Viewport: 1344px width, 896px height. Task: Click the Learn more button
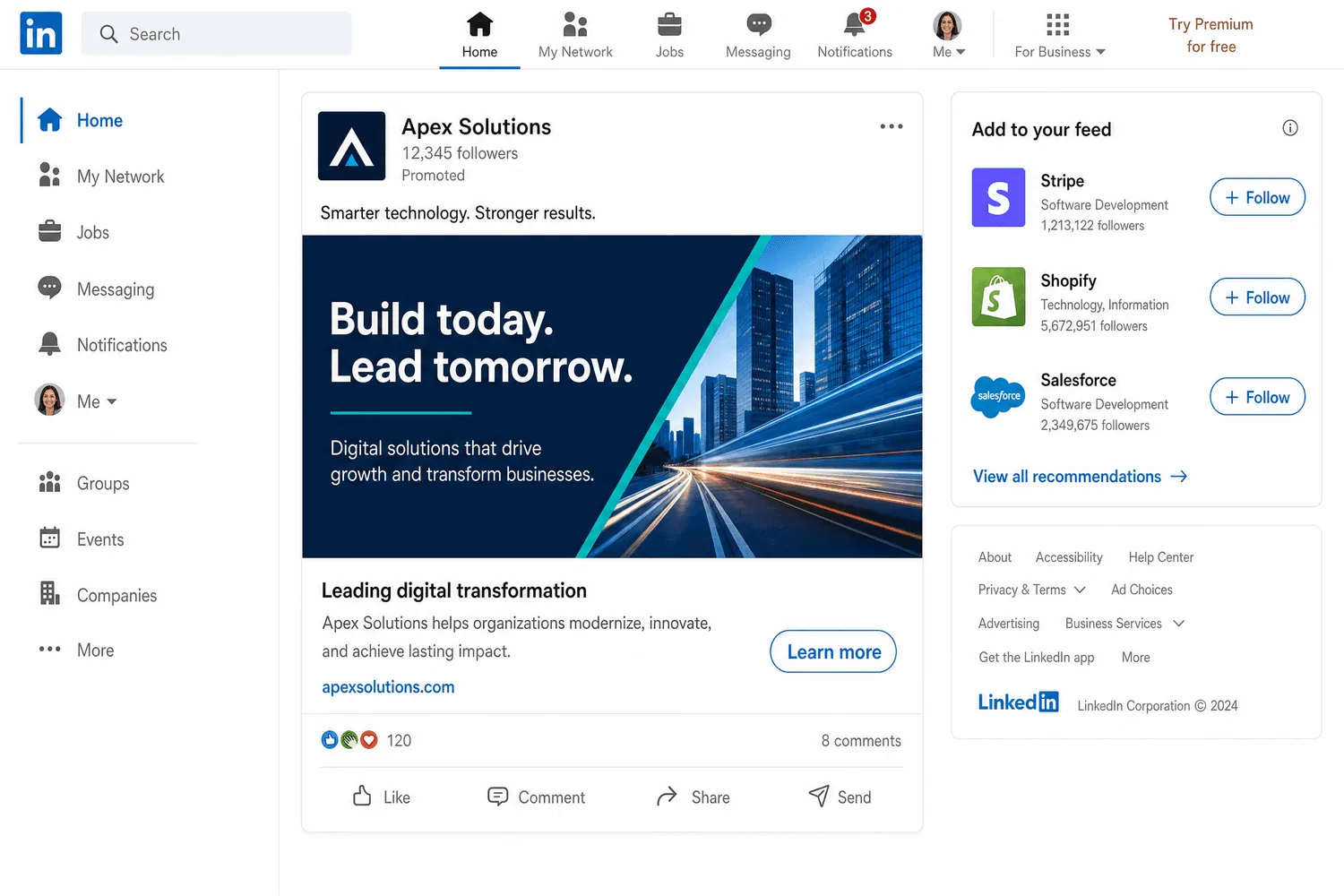tap(833, 651)
